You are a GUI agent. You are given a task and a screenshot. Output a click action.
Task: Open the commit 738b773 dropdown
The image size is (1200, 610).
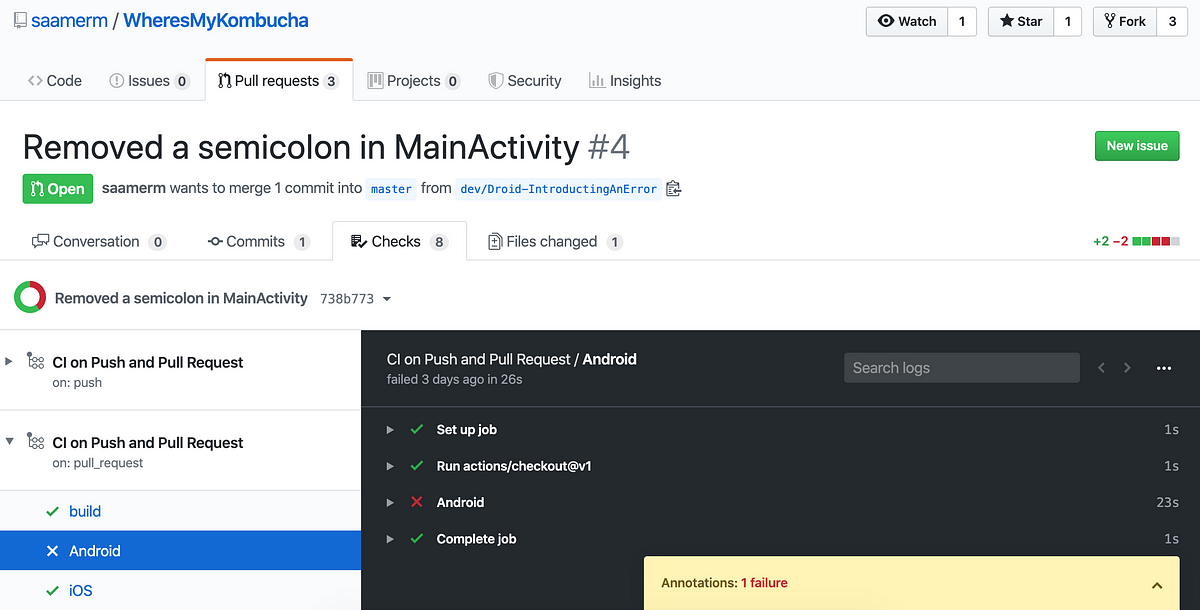(356, 298)
